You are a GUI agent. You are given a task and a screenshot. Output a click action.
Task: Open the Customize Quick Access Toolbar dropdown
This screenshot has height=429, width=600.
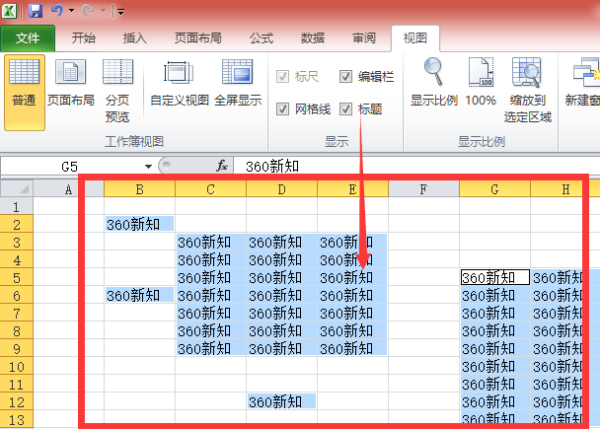click(x=121, y=12)
